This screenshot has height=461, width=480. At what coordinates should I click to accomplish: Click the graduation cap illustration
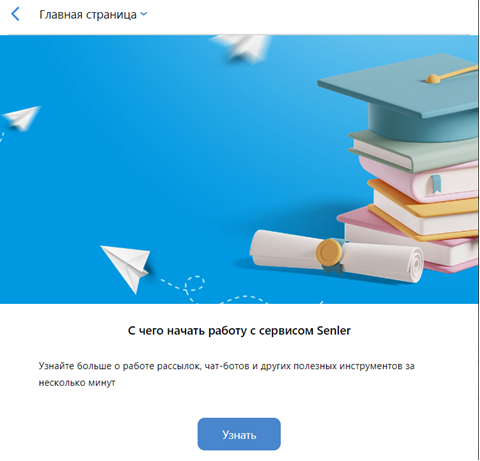398,97
